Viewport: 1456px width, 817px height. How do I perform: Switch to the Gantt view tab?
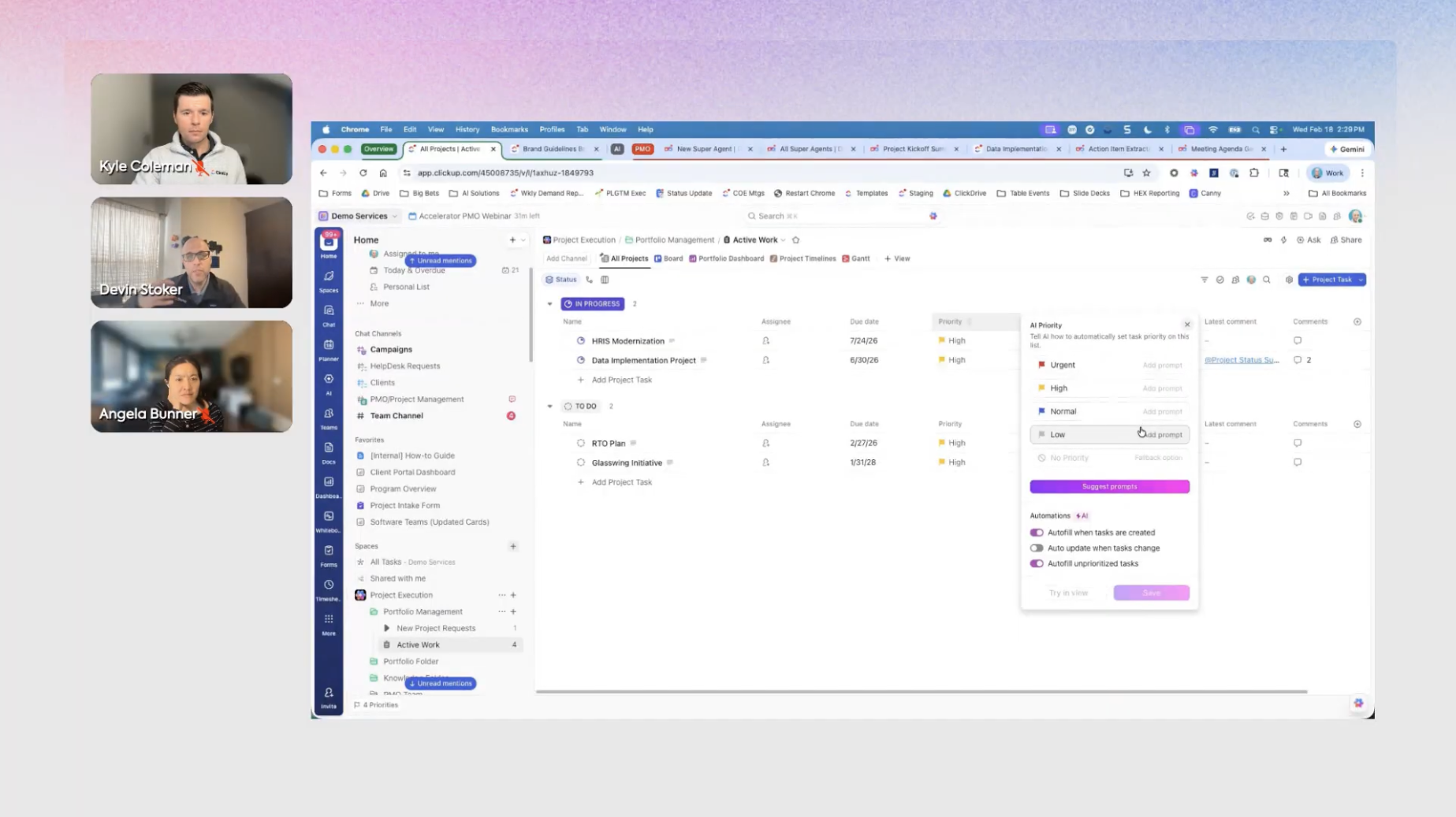(x=856, y=258)
